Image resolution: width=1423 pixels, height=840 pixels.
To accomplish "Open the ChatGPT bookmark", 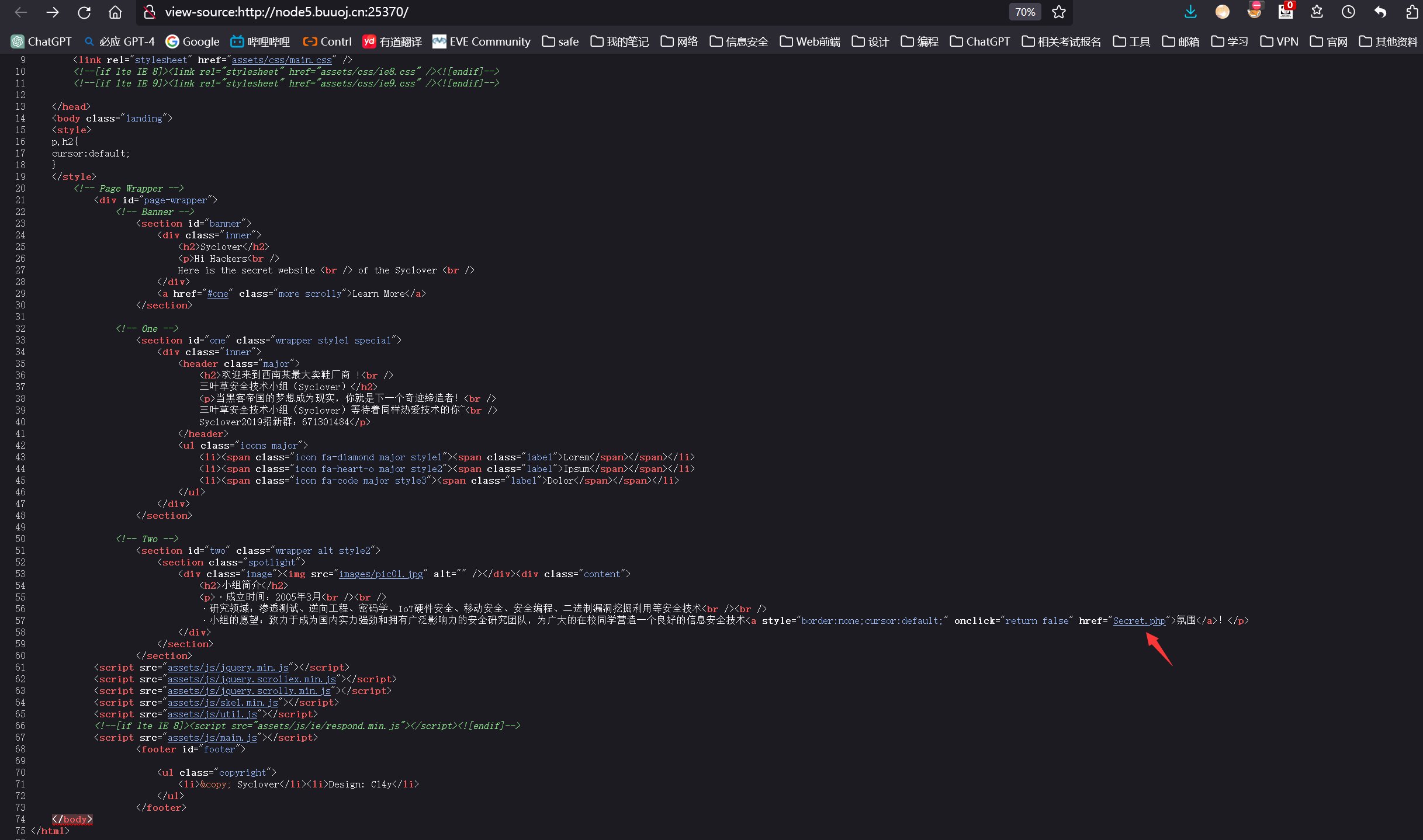I will 41,41.
